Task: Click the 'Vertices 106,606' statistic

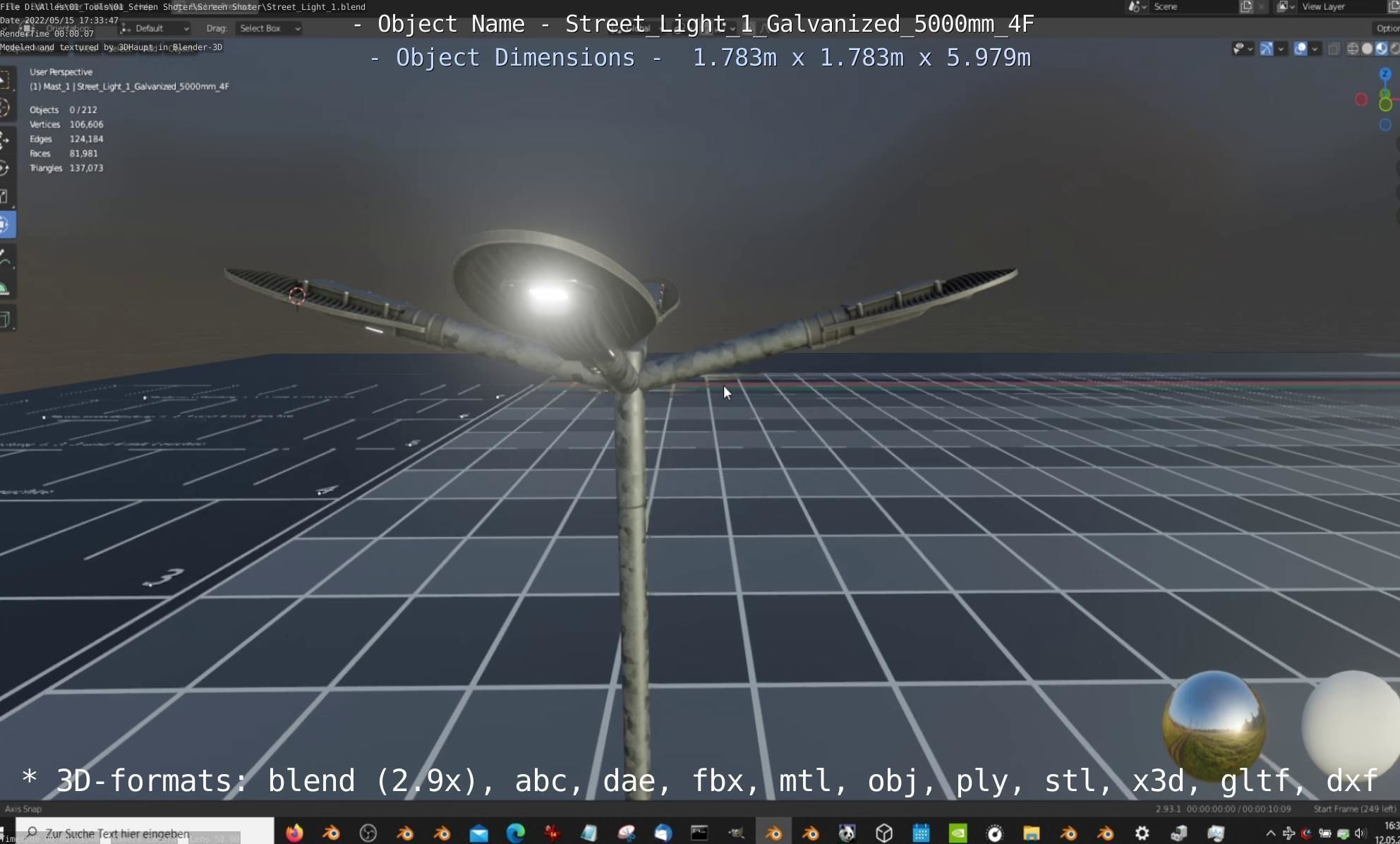Action: click(66, 124)
